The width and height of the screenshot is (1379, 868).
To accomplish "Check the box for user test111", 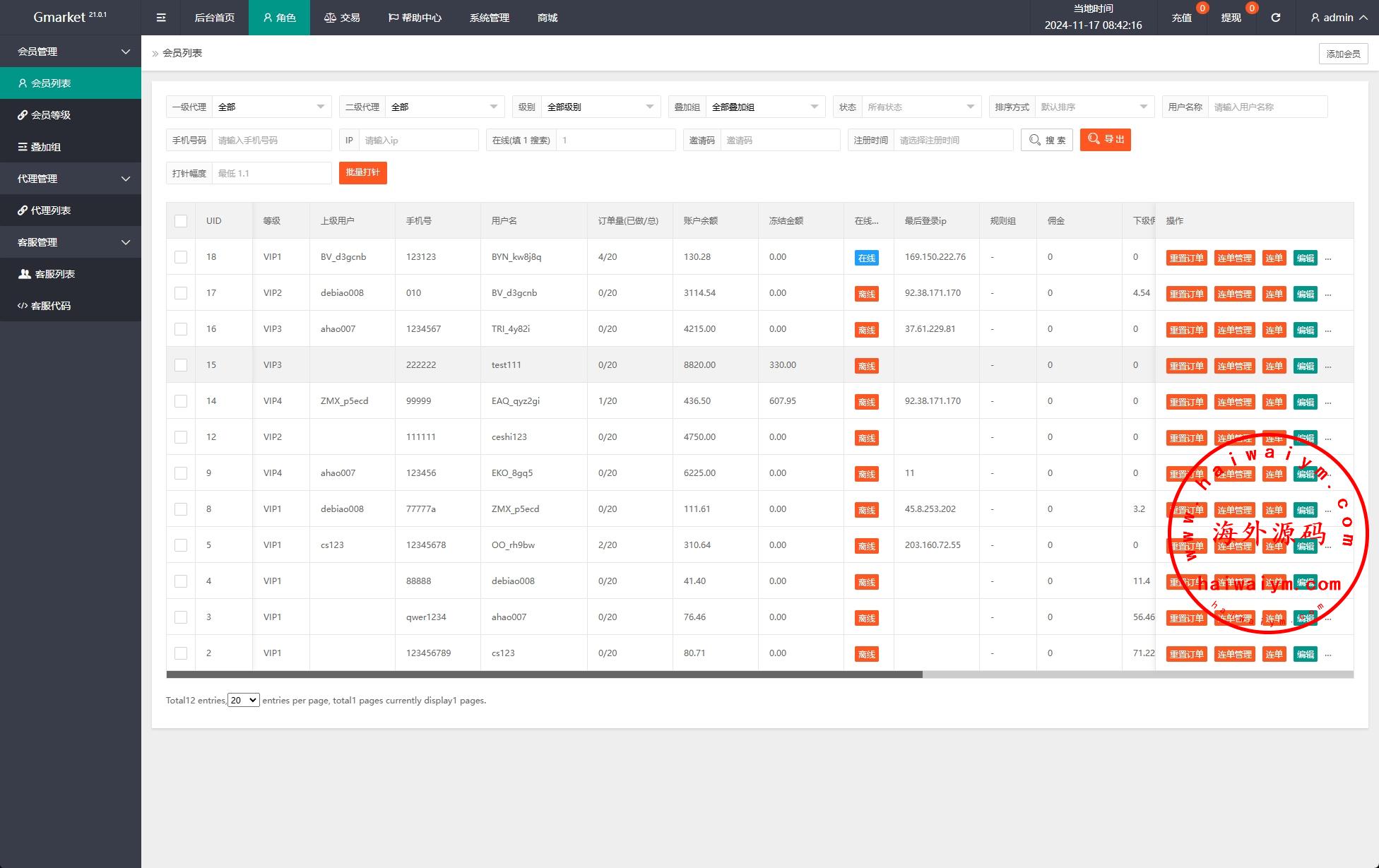I will tap(181, 365).
